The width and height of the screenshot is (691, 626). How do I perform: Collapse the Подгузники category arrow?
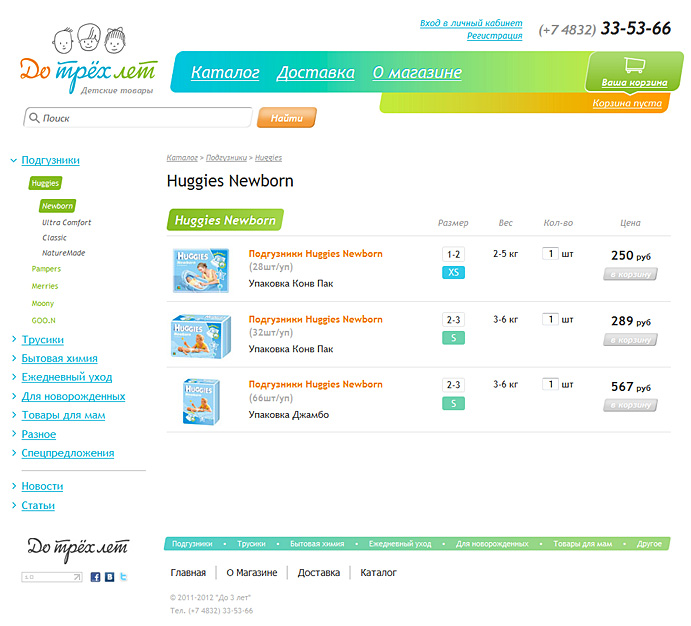(x=14, y=160)
